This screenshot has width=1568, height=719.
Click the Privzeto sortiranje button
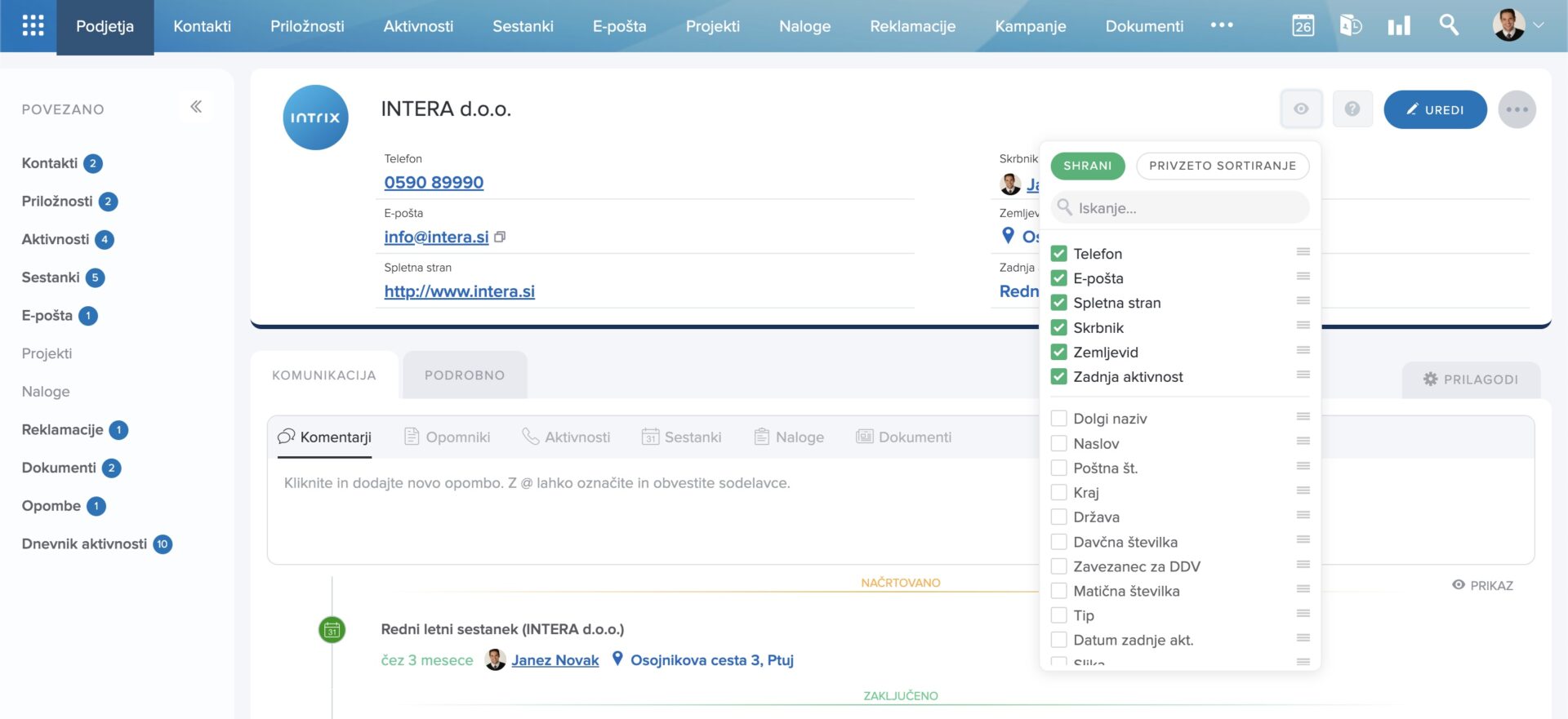coord(1222,166)
